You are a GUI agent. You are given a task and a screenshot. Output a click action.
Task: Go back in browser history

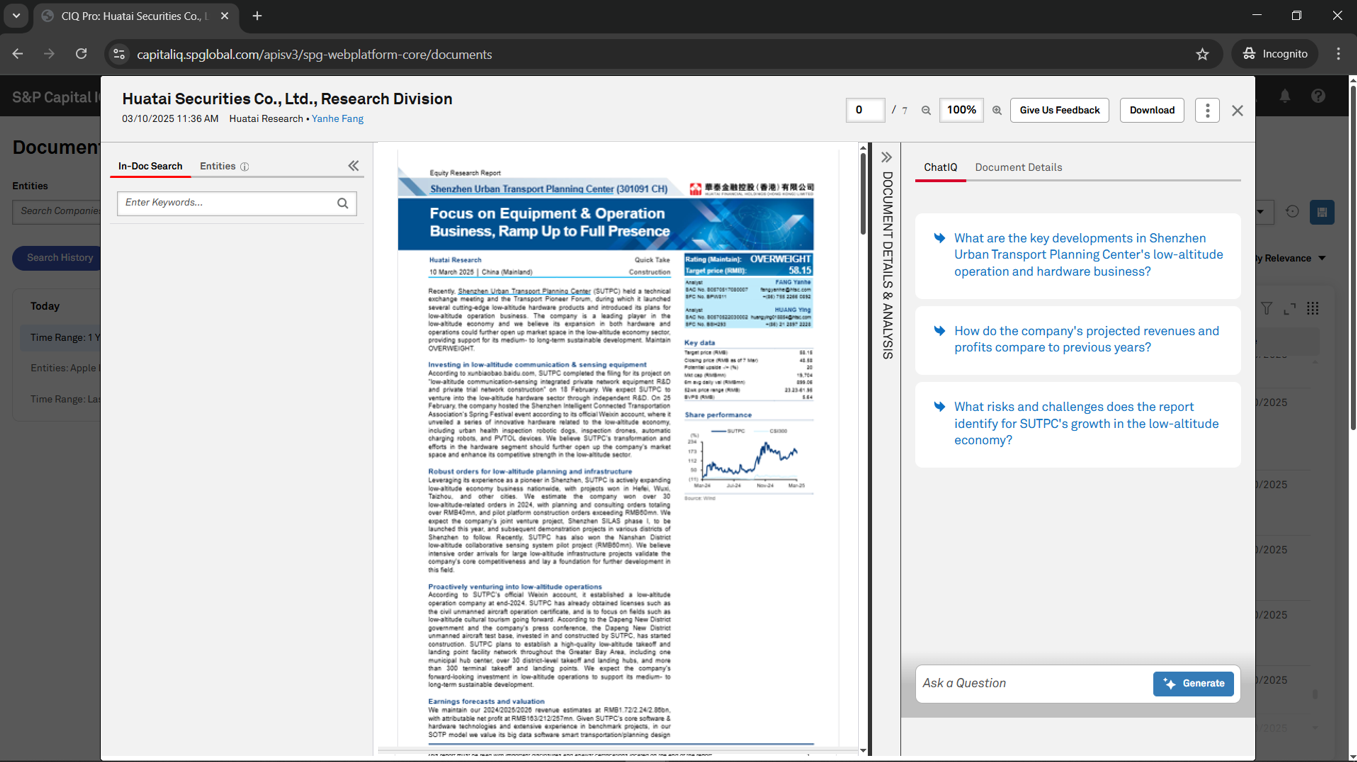point(18,54)
